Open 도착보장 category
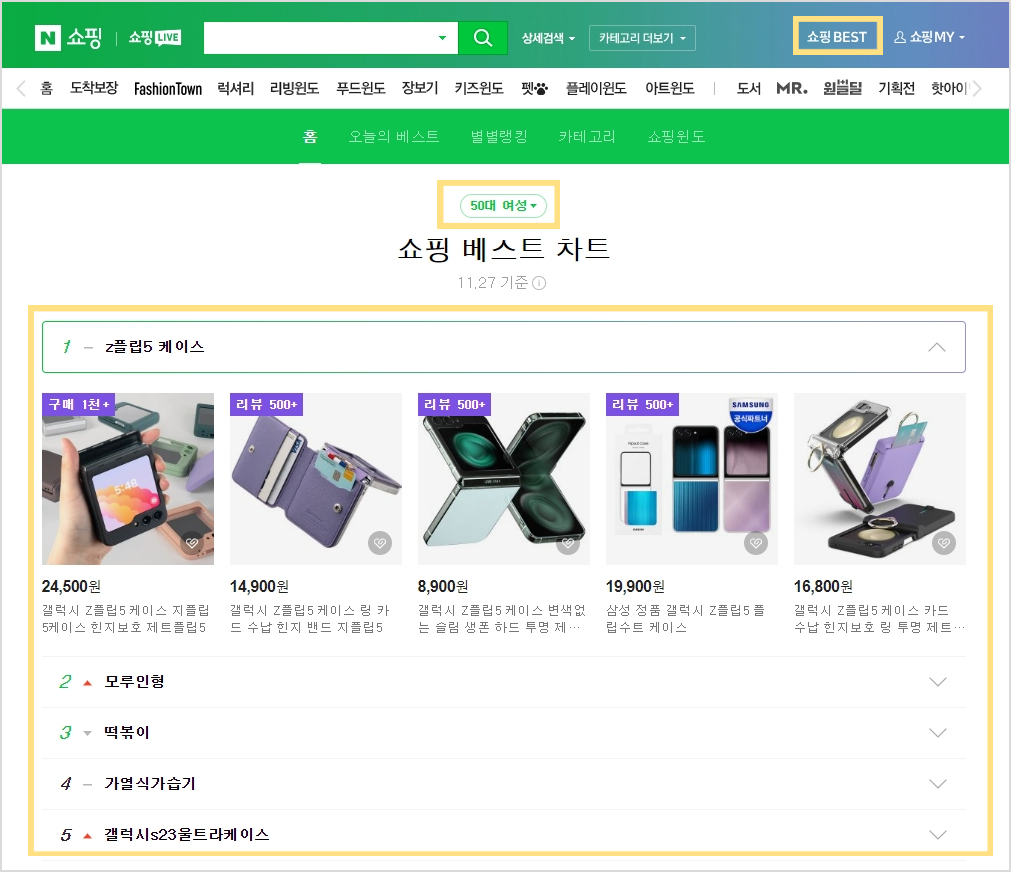1011x872 pixels. [94, 88]
